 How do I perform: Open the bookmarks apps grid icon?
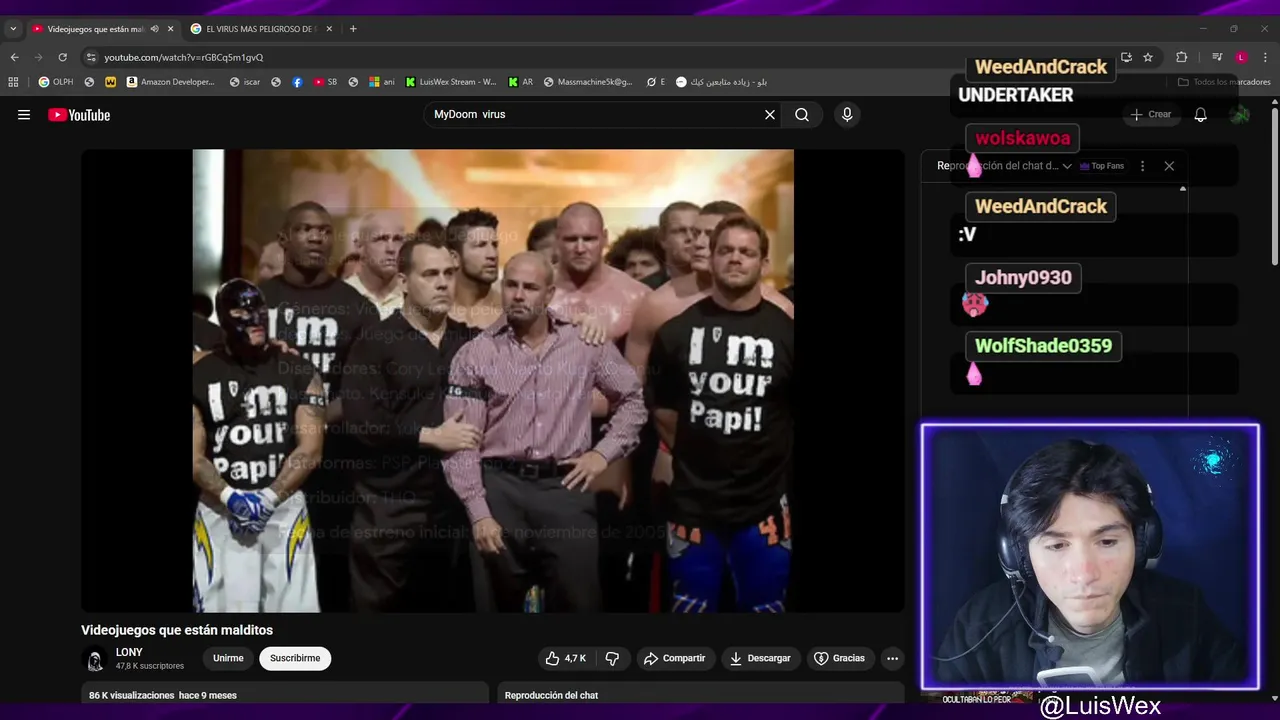click(13, 82)
